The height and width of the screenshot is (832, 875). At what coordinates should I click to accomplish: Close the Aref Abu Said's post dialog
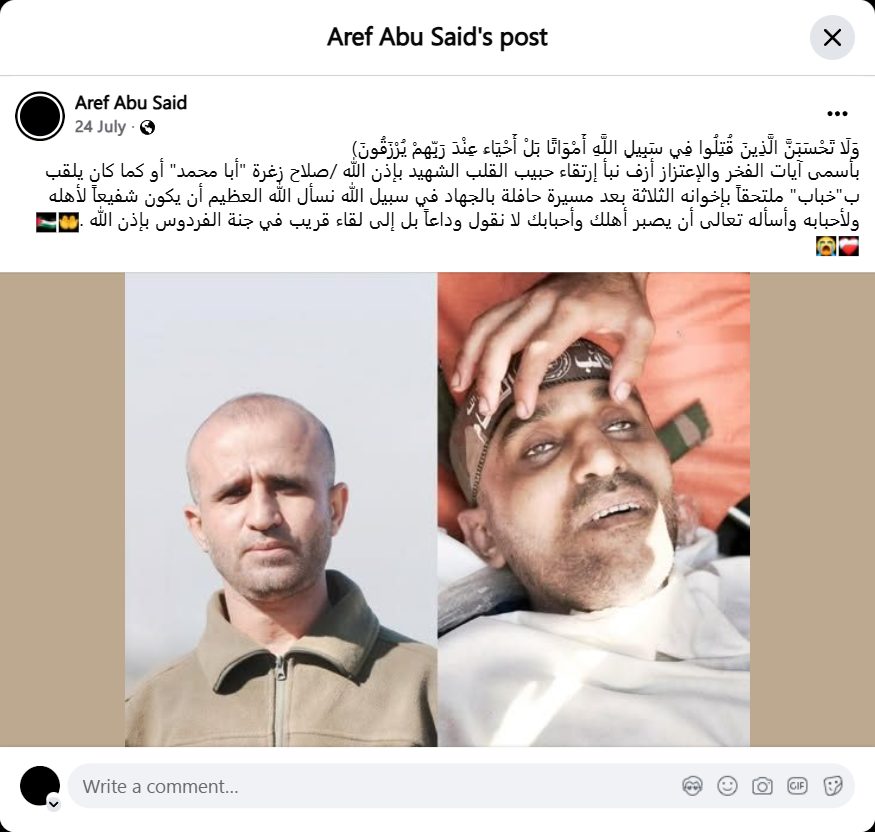[832, 37]
